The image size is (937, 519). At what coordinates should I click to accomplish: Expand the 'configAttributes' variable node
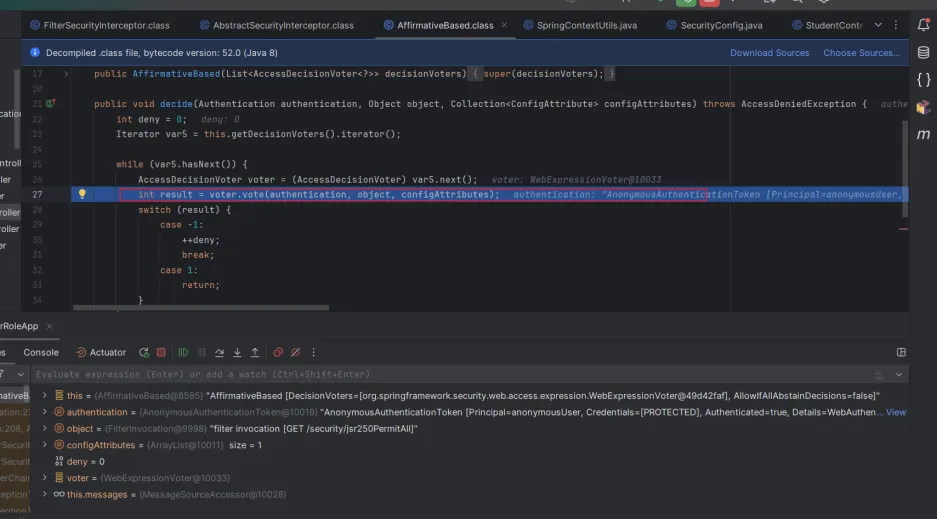(x=46, y=445)
